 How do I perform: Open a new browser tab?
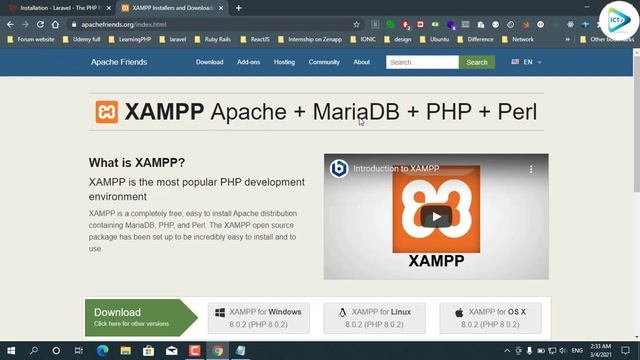pyautogui.click(x=239, y=8)
